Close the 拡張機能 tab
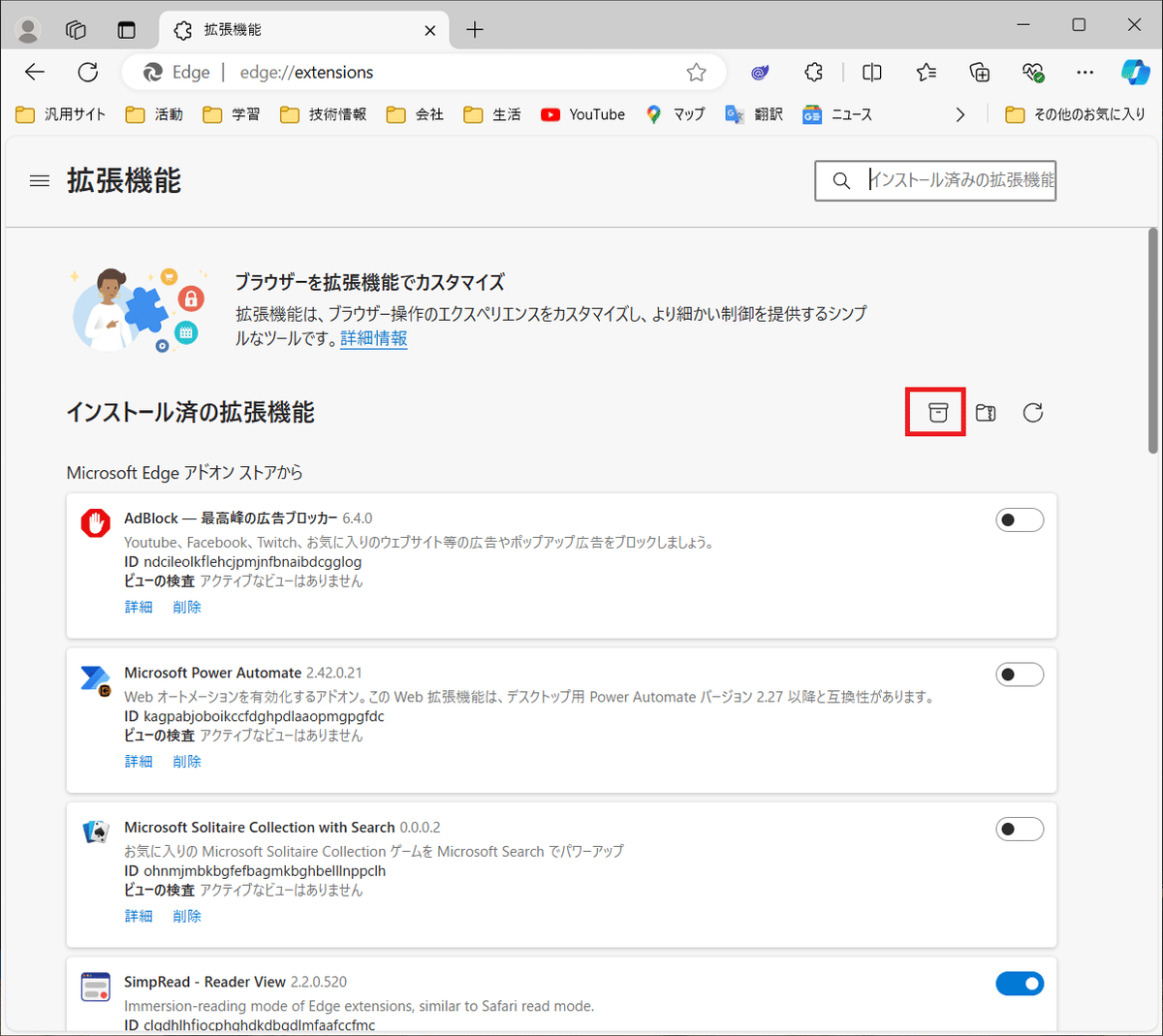The image size is (1163, 1036). (x=430, y=31)
